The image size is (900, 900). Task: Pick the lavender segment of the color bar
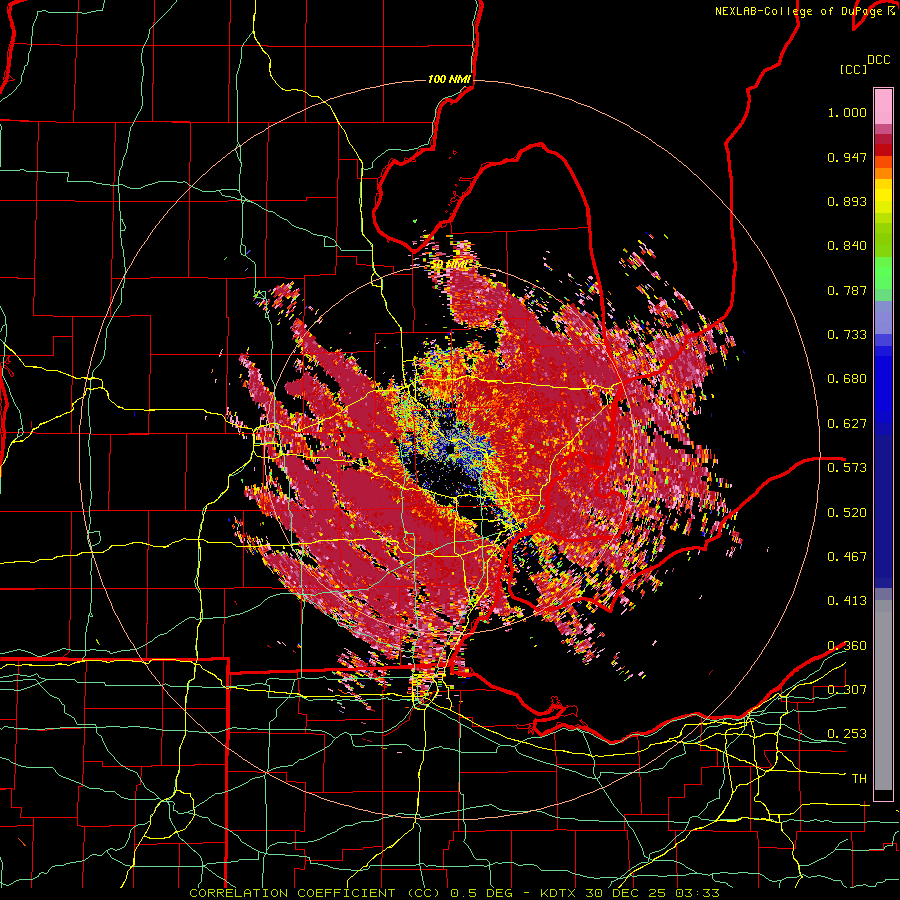coord(883,317)
